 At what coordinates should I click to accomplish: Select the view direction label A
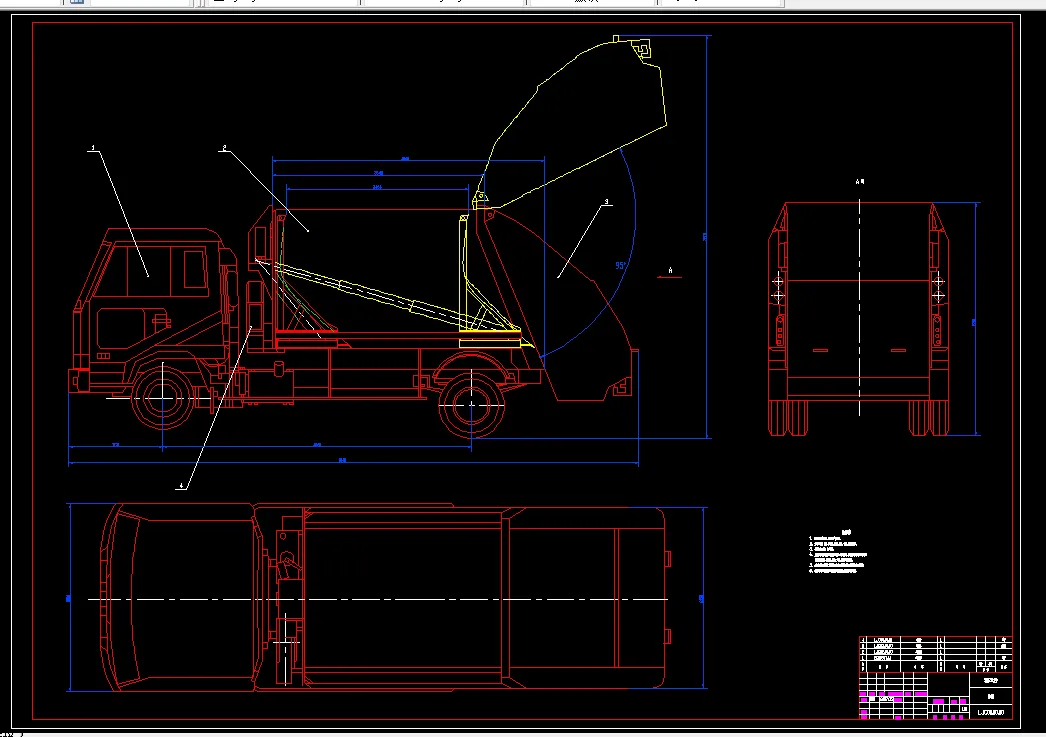(x=670, y=271)
